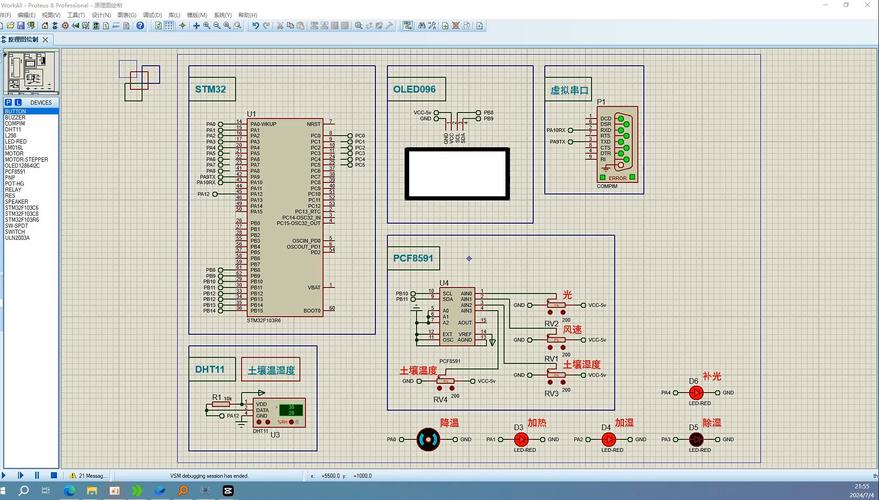Image resolution: width=879 pixels, height=500 pixels.
Task: Click the COMPIM P1 serial port component
Action: (617, 145)
